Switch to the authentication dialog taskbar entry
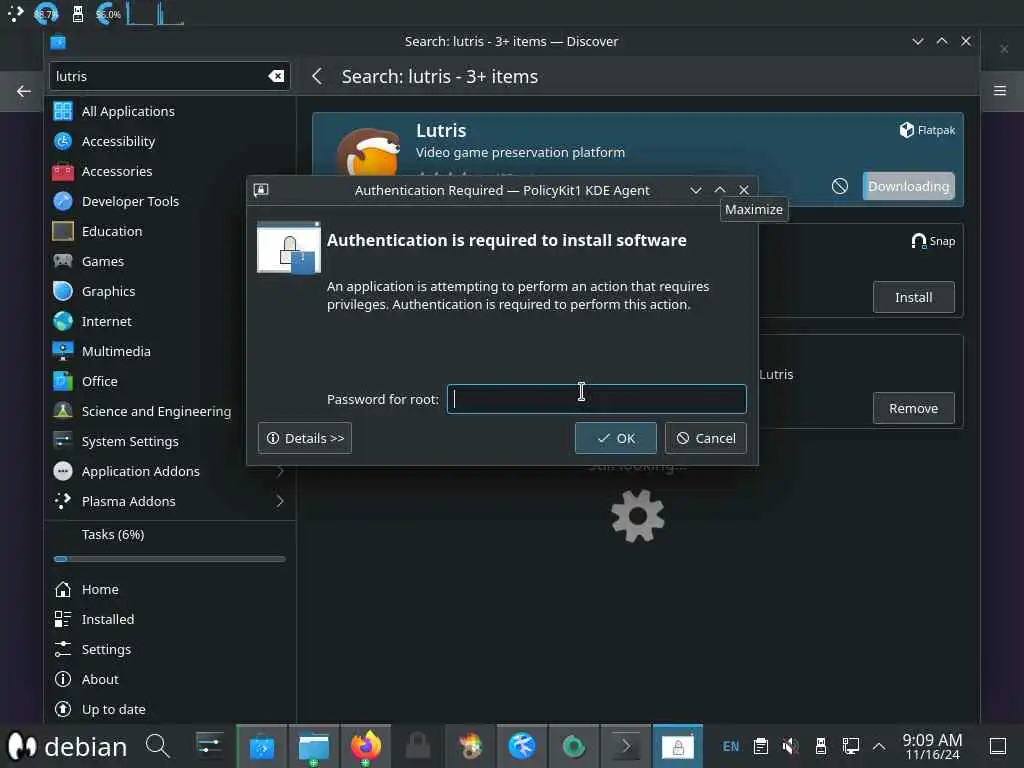The width and height of the screenshot is (1024, 768). click(x=678, y=746)
